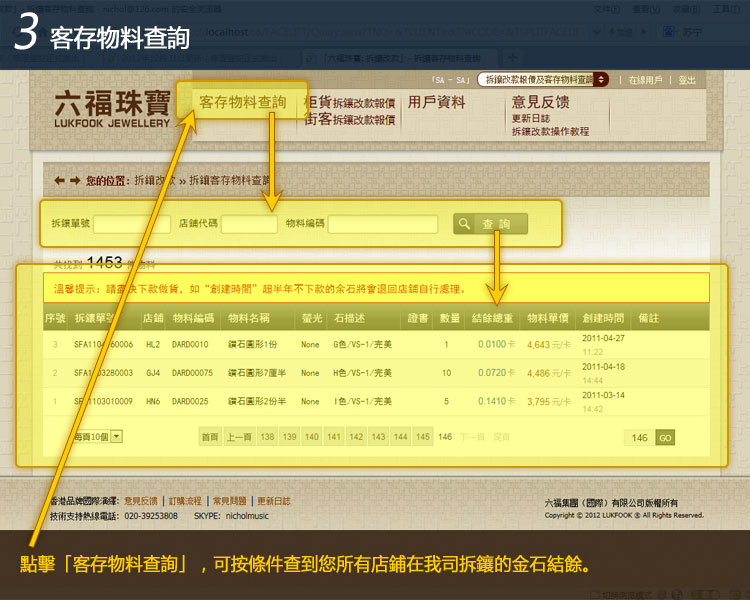Click the G色/VS-1/完美 stone description cell
This screenshot has width=750, height=600.
[x=363, y=344]
